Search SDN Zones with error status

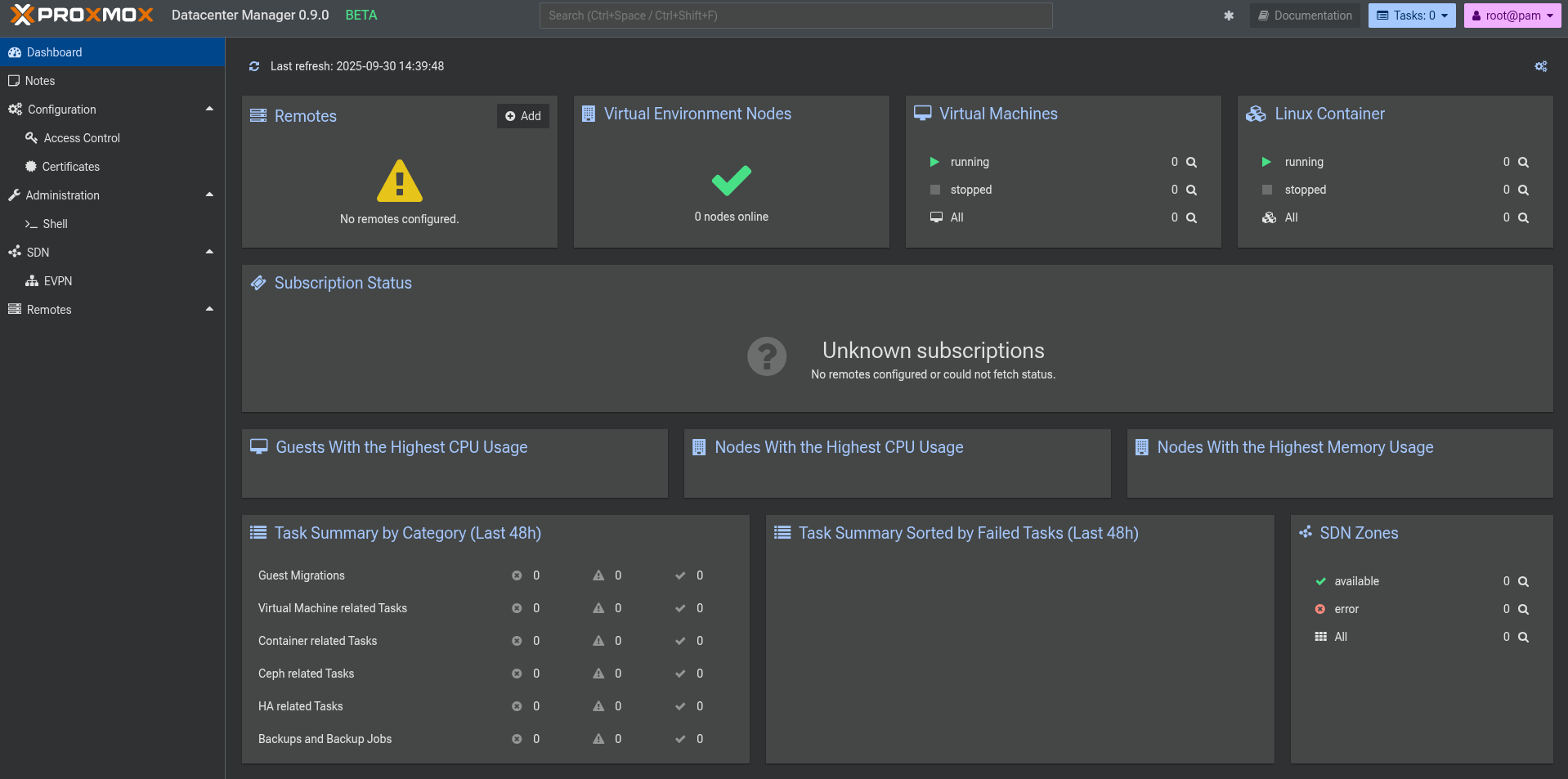pos(1523,610)
